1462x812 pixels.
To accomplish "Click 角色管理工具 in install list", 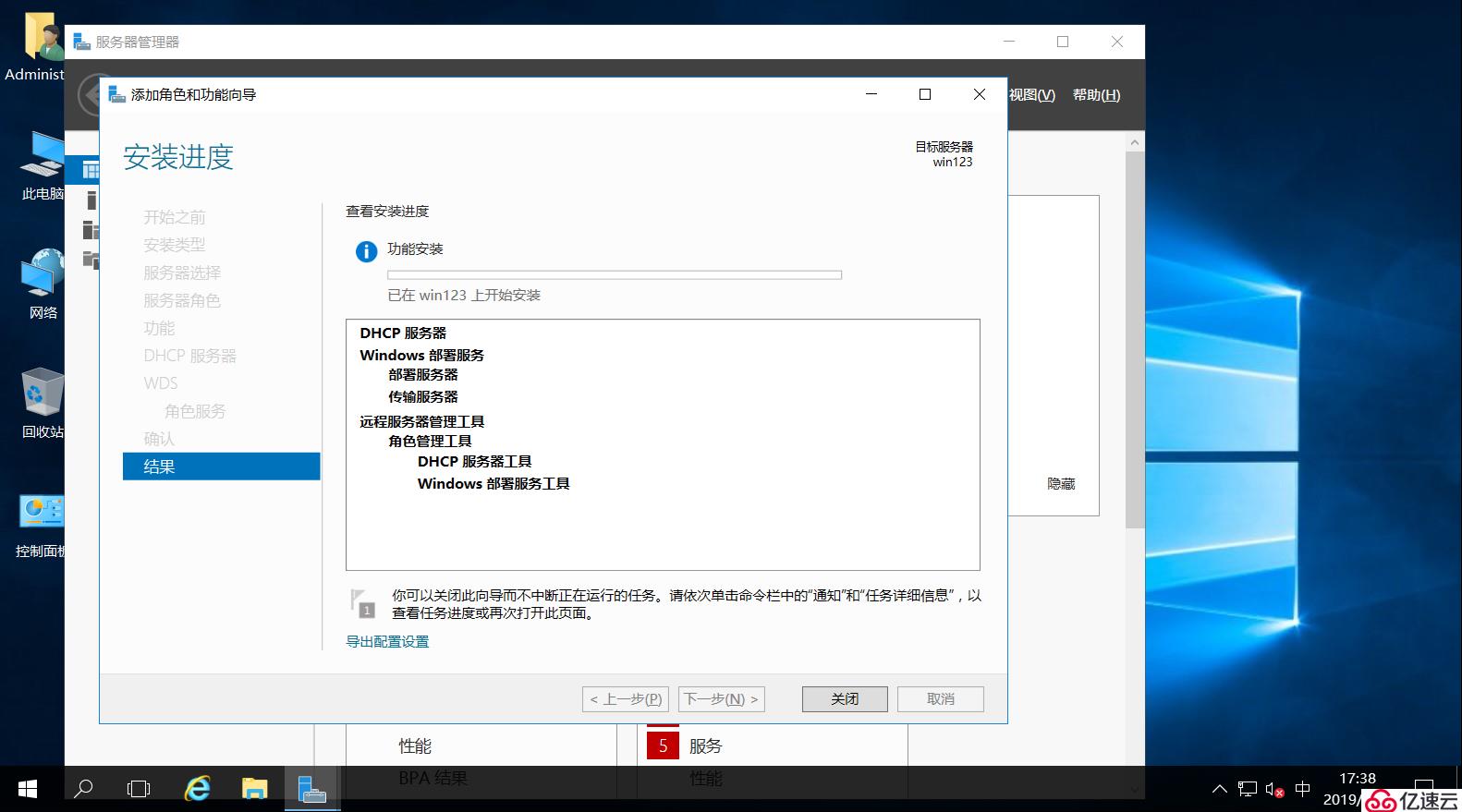I will click(x=430, y=442).
